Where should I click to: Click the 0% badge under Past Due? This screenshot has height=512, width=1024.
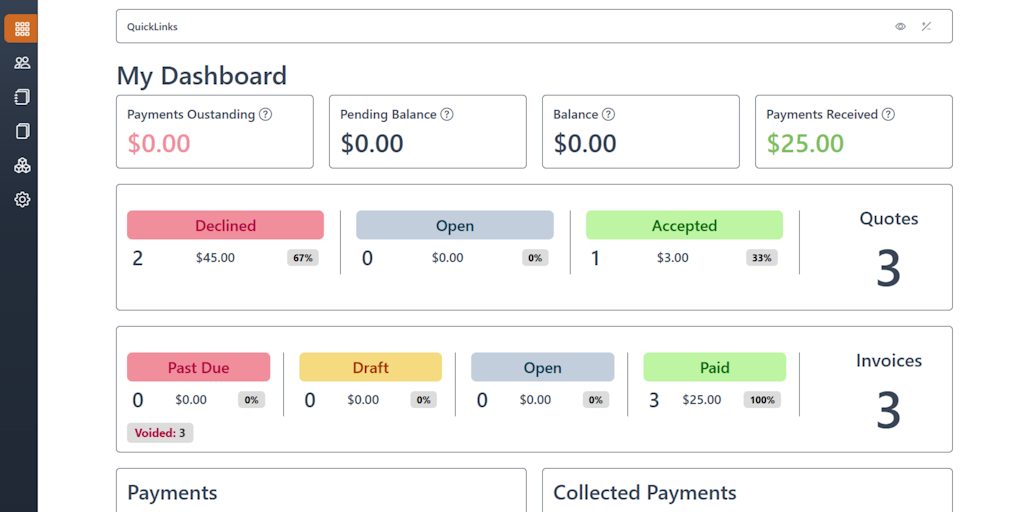click(x=251, y=400)
